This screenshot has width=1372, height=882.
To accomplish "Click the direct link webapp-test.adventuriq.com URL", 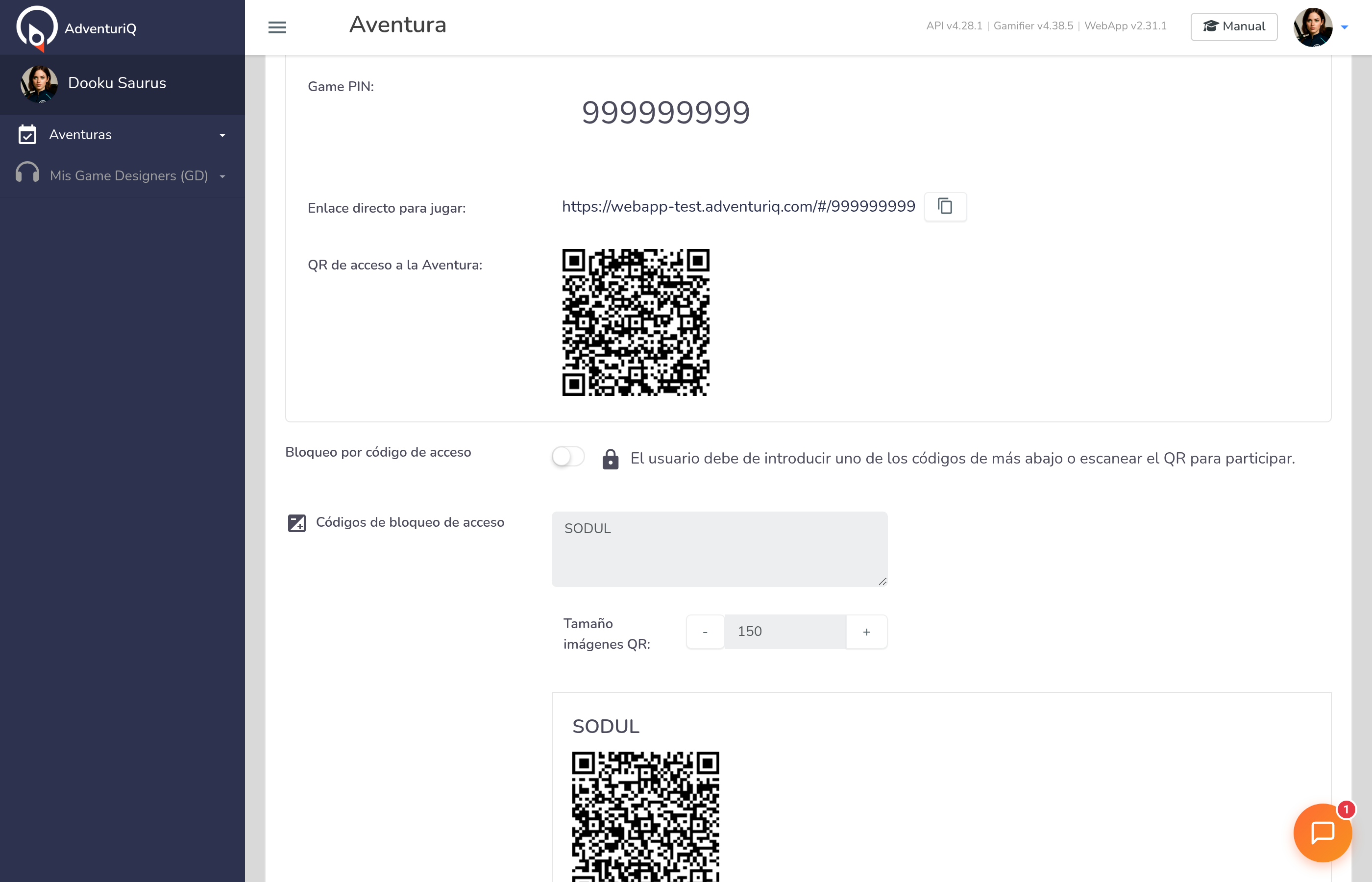I will [739, 207].
